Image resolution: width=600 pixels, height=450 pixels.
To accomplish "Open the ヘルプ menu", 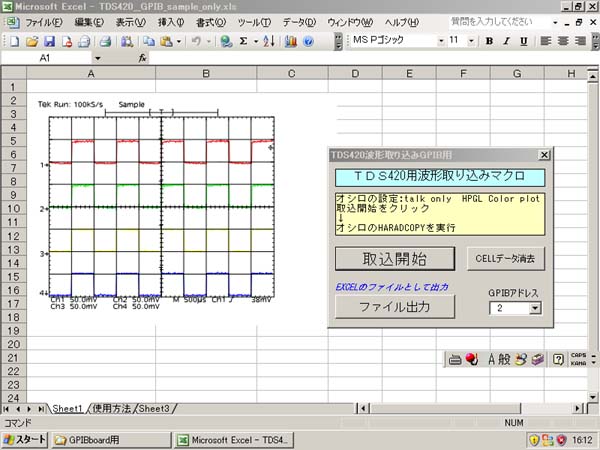I will click(x=402, y=23).
